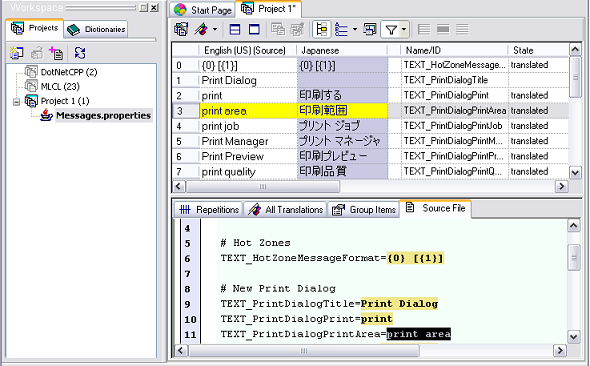Select the MLCL (23) project
The width and height of the screenshot is (590, 366).
click(60, 87)
